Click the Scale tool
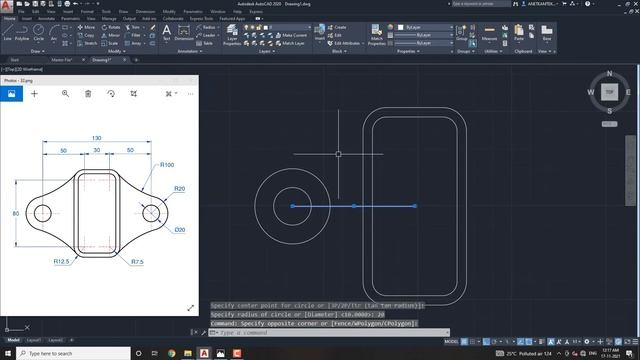This screenshot has width=640, height=360. click(x=110, y=43)
